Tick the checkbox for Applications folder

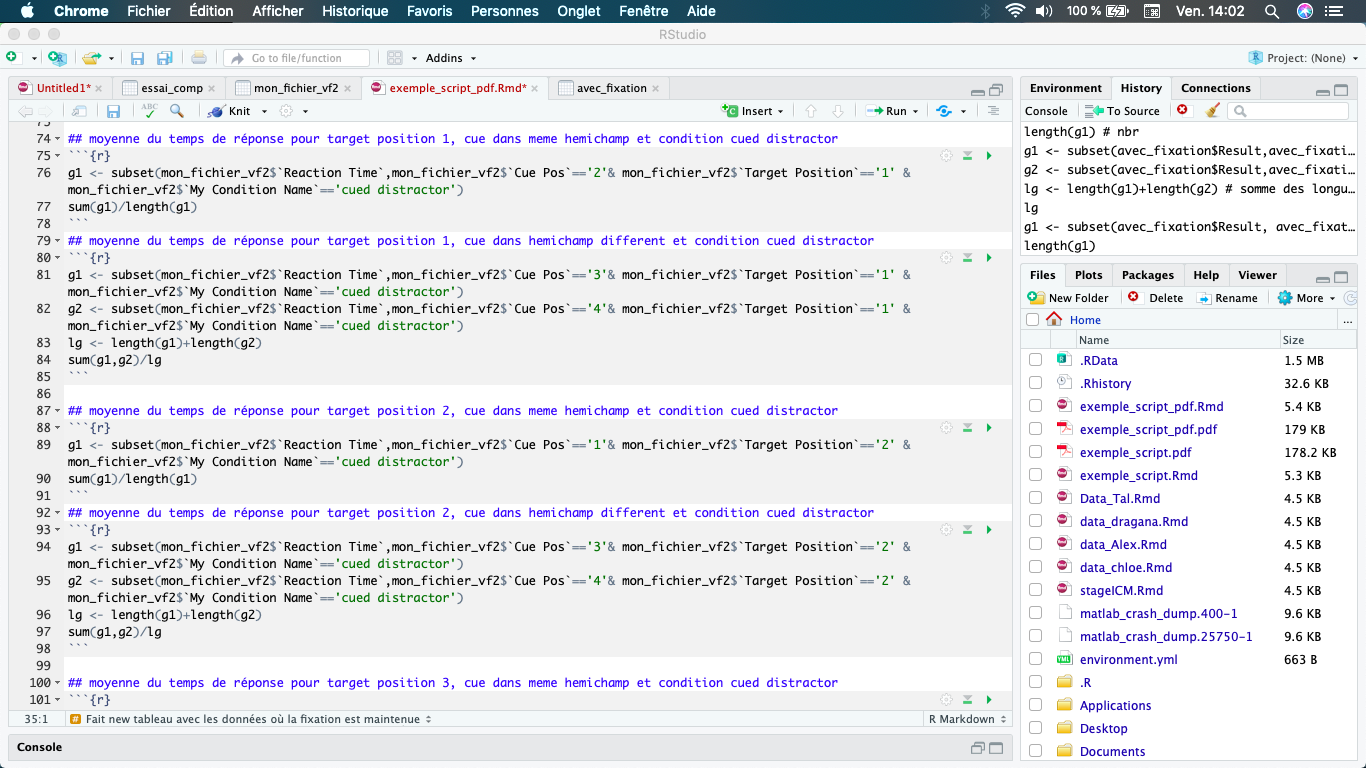[x=1035, y=705]
